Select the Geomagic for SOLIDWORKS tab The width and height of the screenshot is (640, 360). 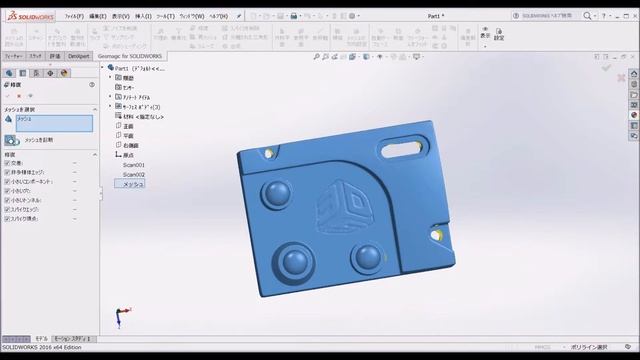tap(130, 56)
